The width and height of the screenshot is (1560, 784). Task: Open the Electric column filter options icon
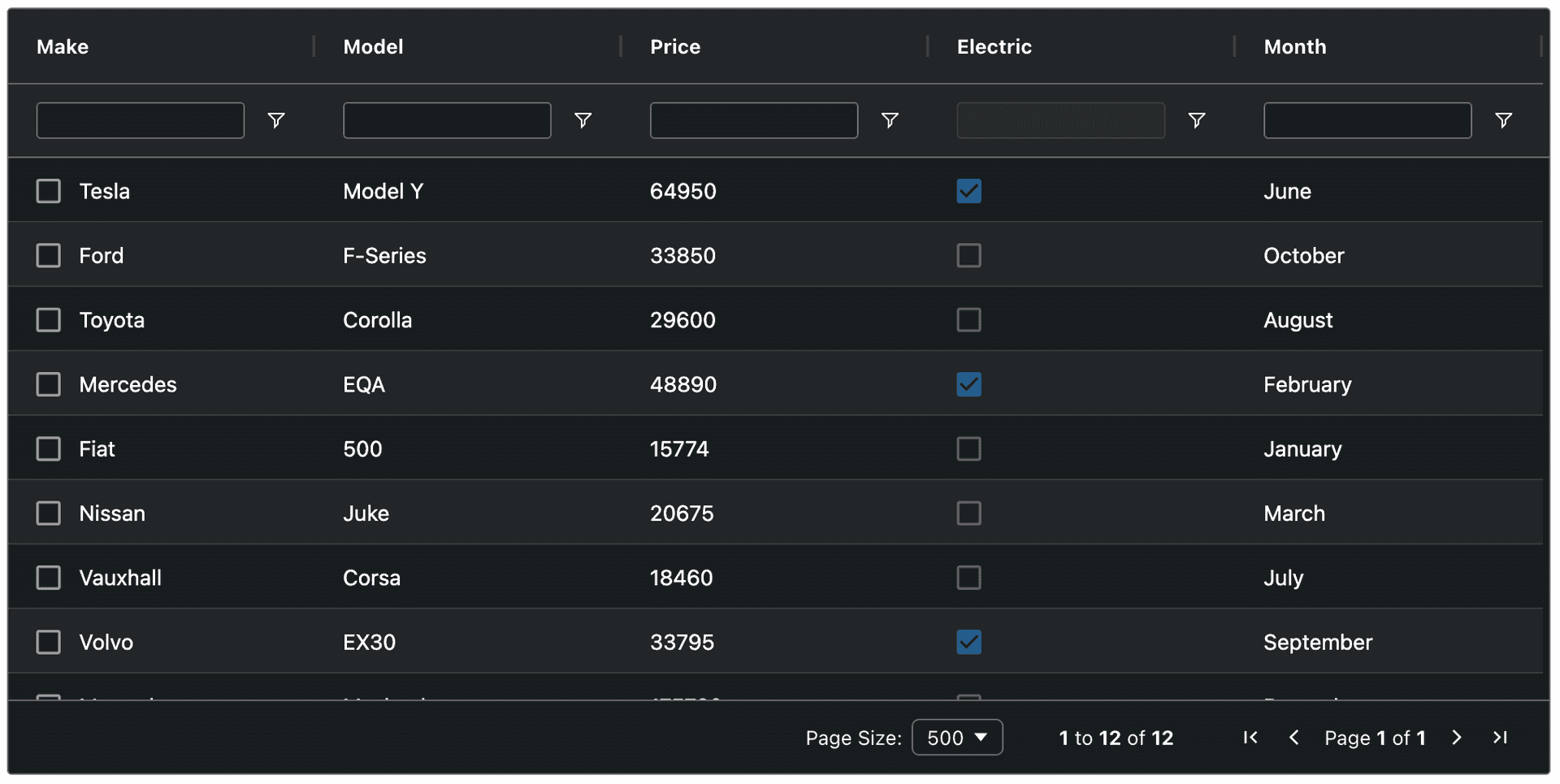point(1196,120)
